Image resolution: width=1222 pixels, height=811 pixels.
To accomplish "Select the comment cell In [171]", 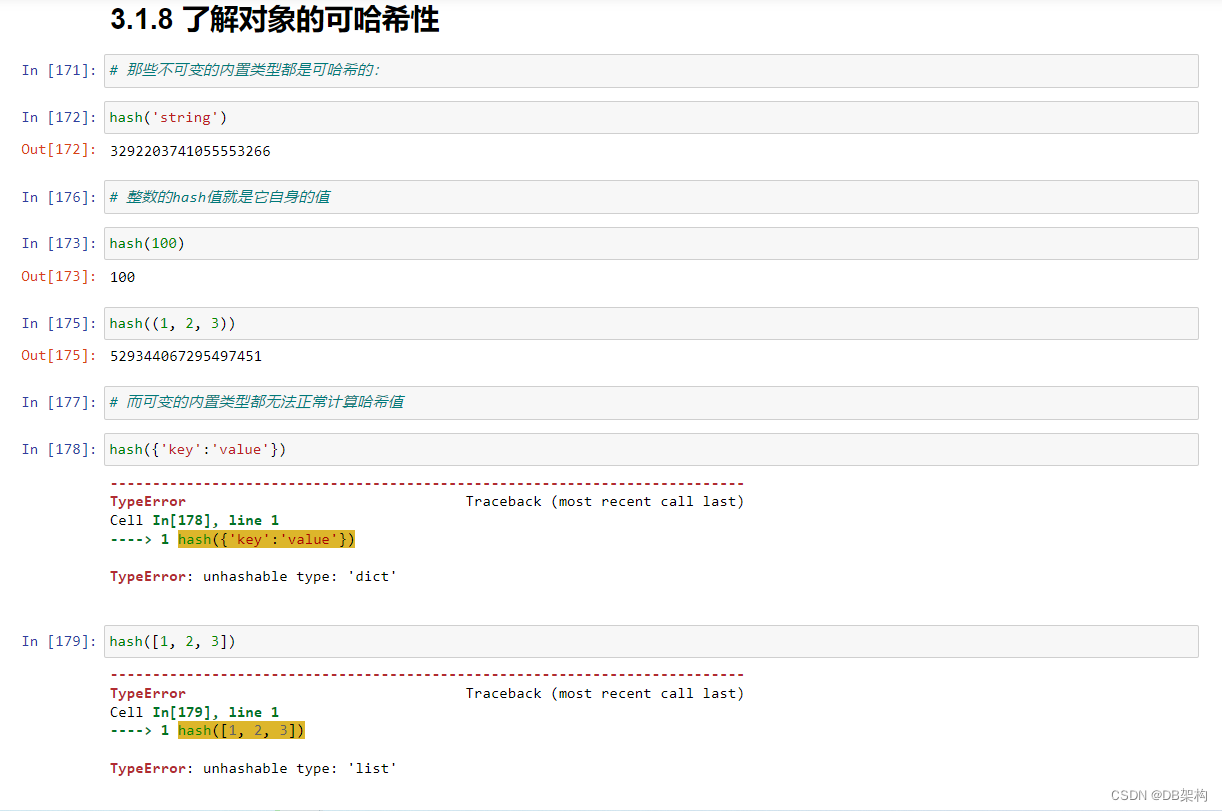I will (651, 71).
